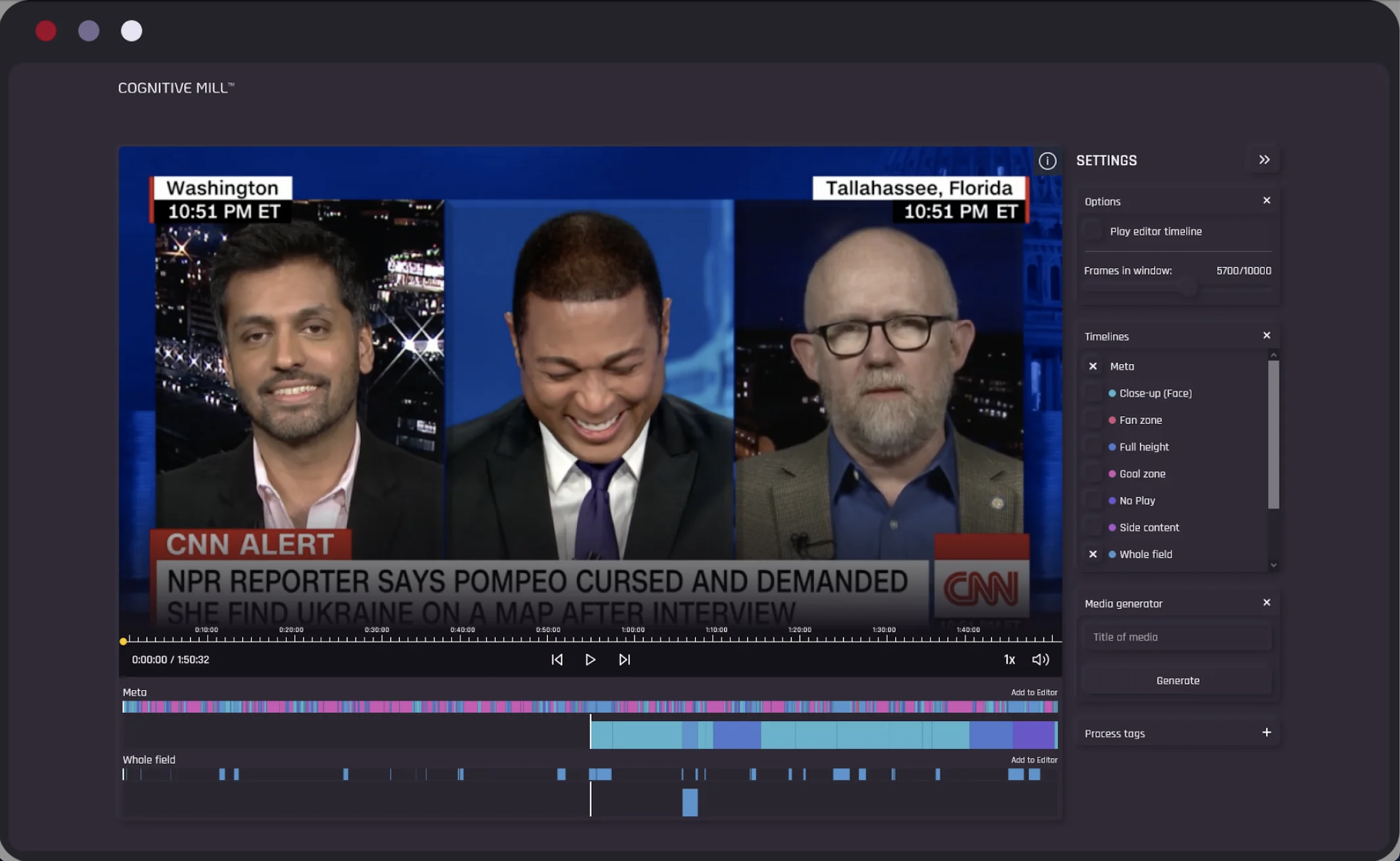
Task: Collapse the Timelines section
Action: [1266, 335]
